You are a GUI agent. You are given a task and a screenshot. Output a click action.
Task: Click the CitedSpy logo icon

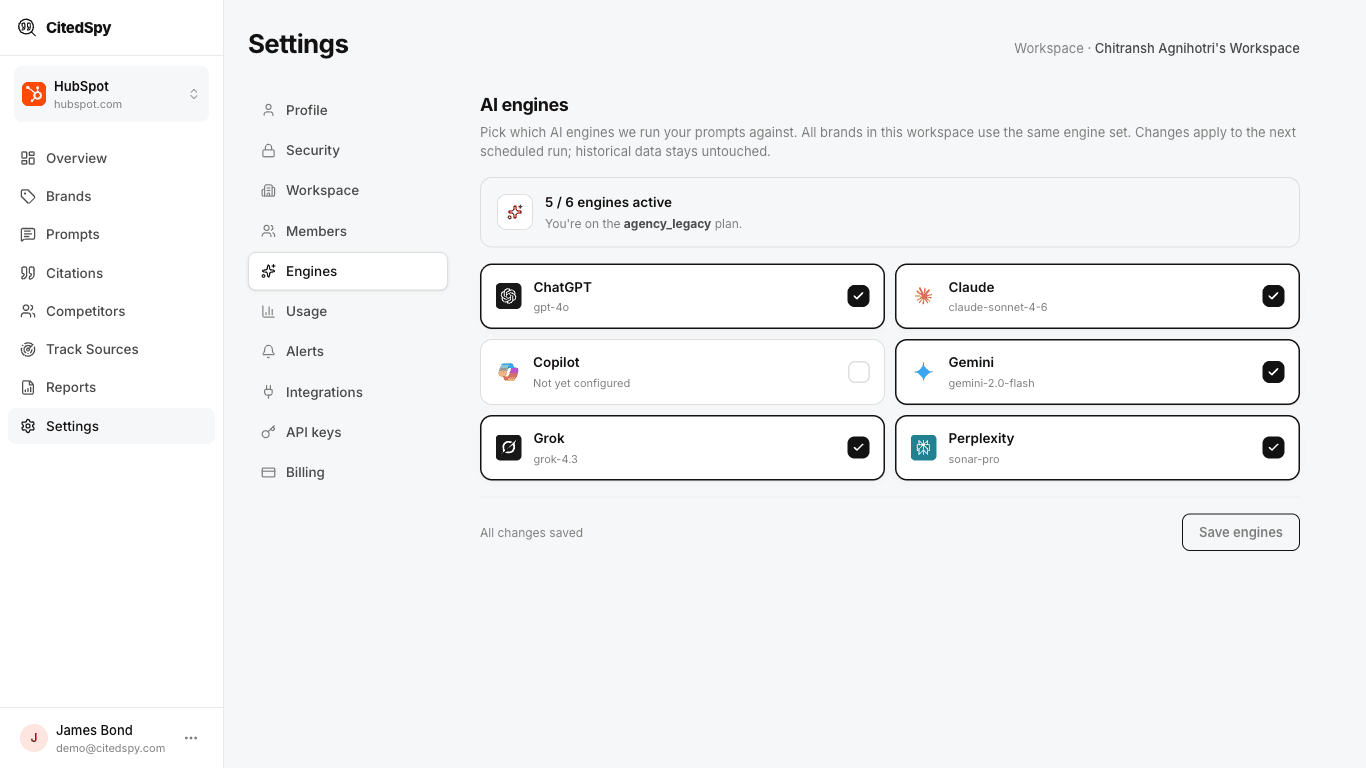pos(27,27)
